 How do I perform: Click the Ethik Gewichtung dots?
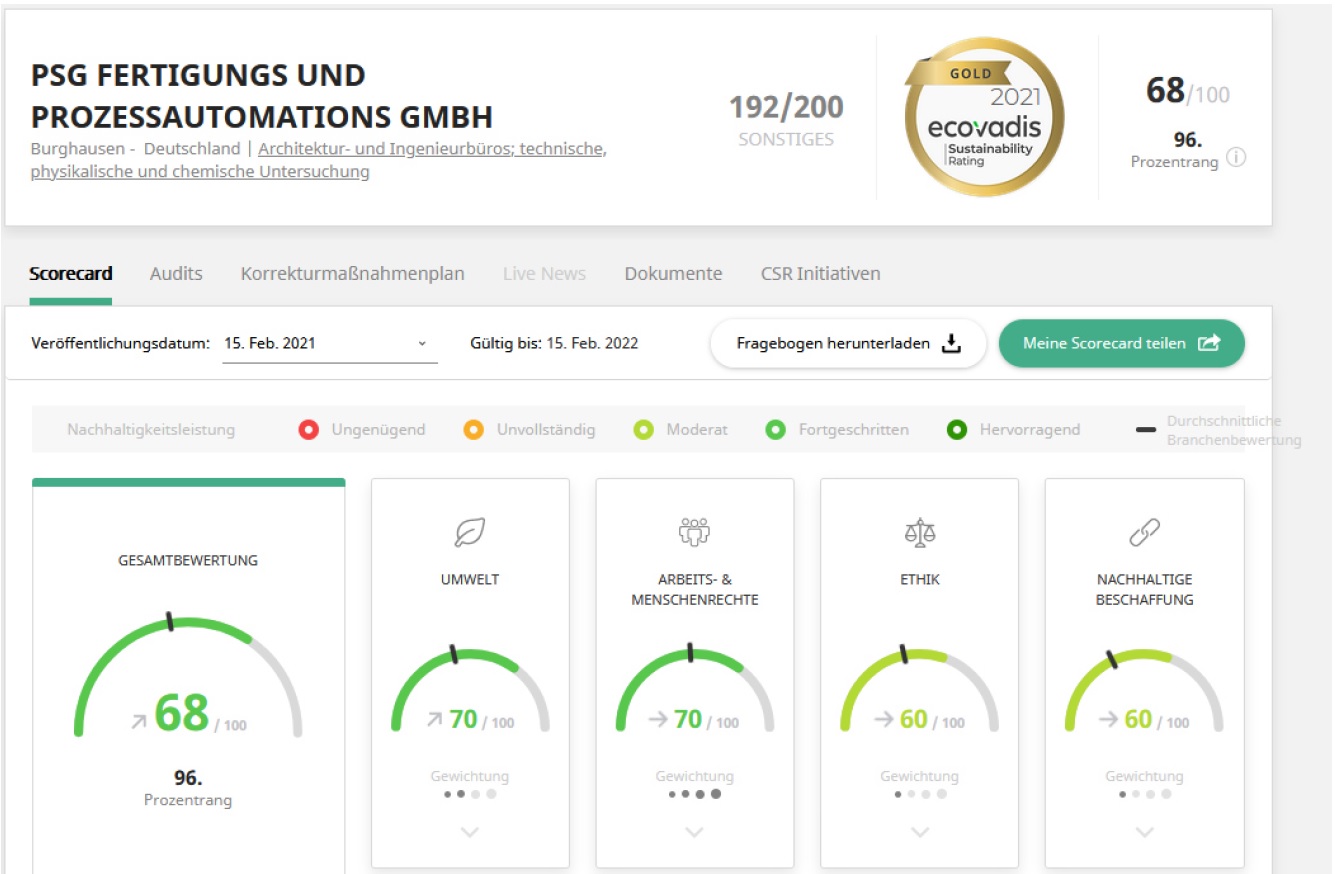click(x=920, y=794)
